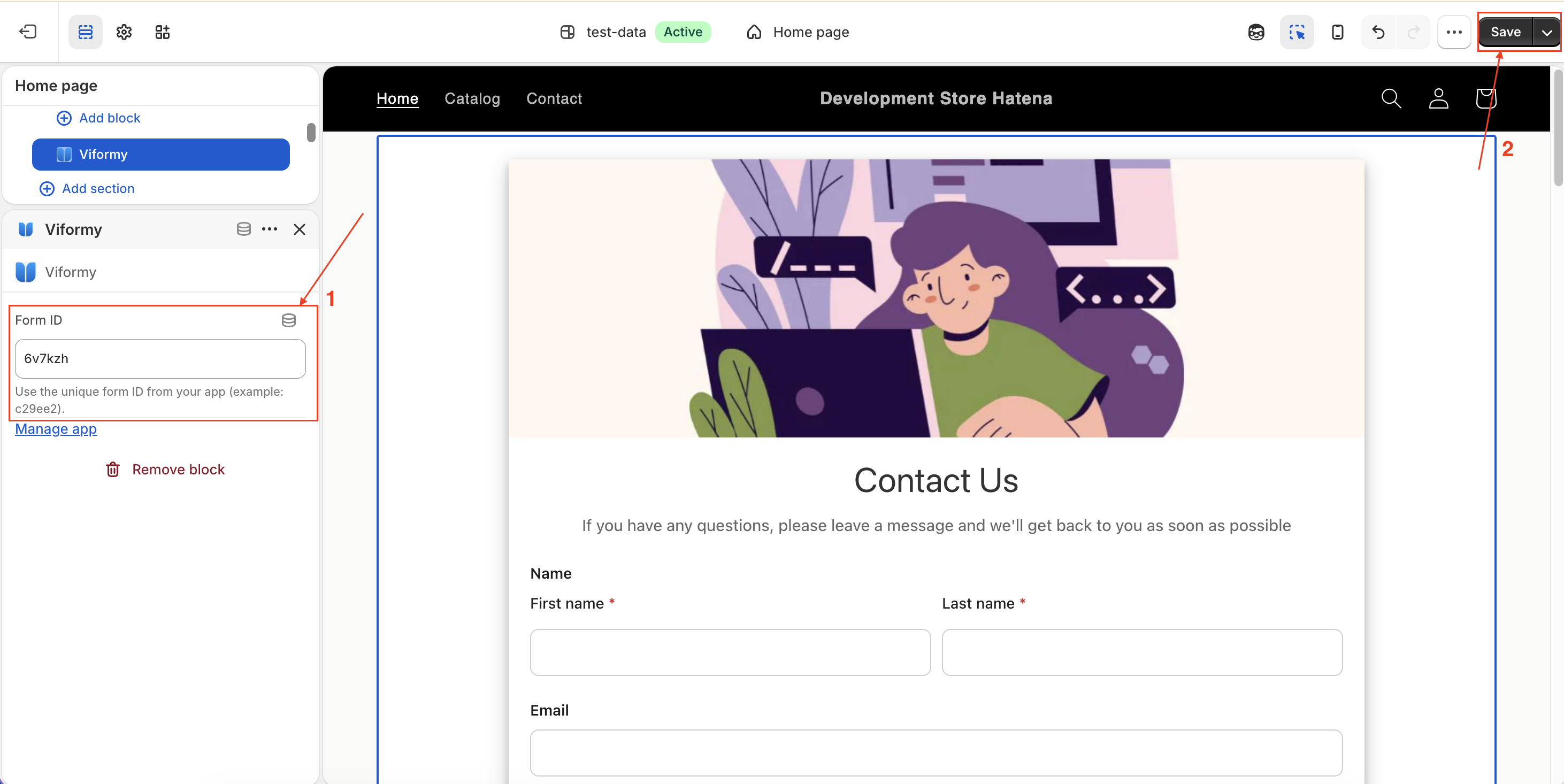This screenshot has height=784, width=1564.
Task: Click the sidebar section list scrollbar
Action: (311, 132)
